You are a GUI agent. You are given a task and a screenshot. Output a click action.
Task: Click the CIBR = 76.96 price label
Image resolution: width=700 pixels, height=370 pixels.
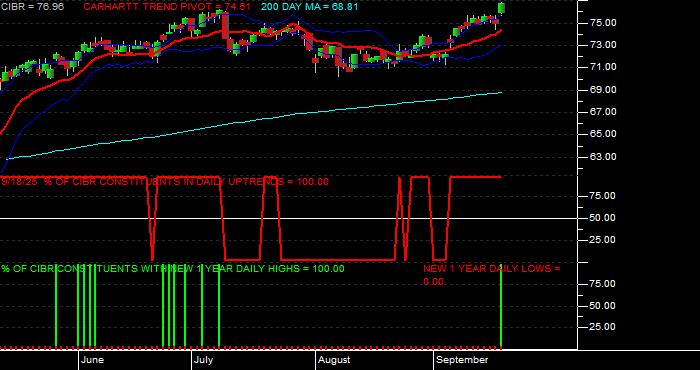[32, 7]
